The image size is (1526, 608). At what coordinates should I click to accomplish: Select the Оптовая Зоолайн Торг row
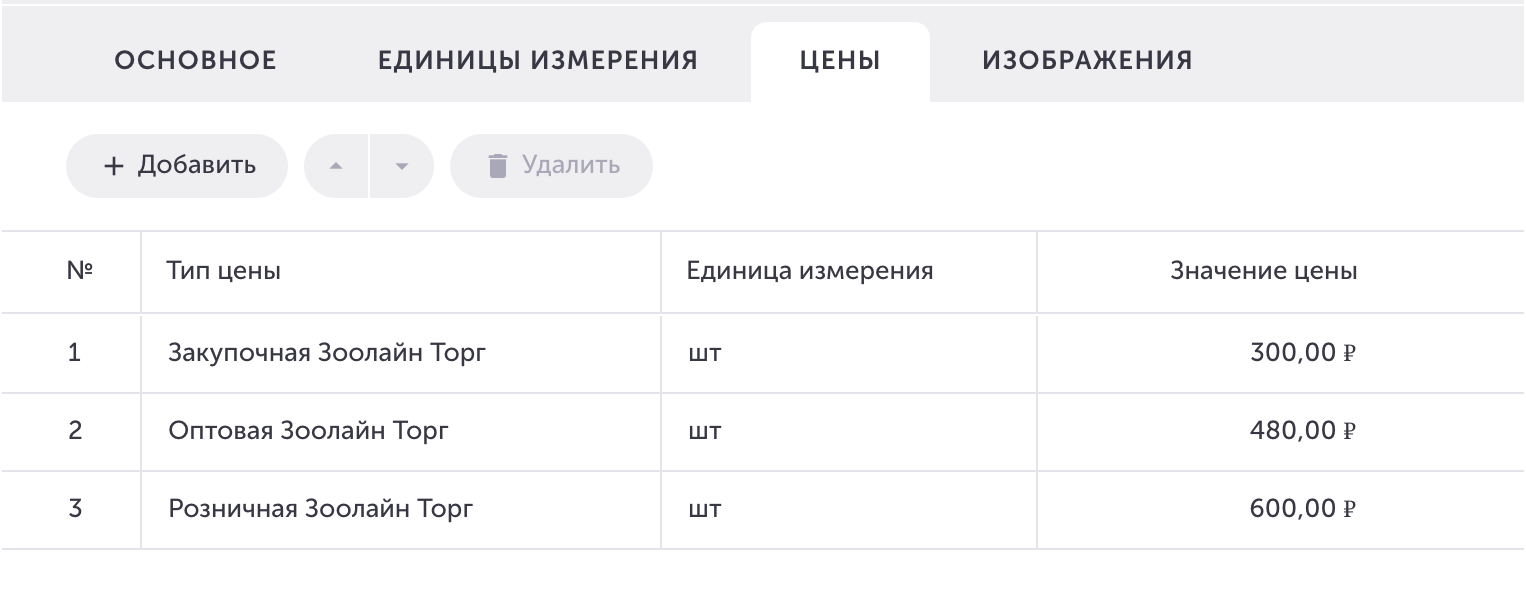point(763,431)
